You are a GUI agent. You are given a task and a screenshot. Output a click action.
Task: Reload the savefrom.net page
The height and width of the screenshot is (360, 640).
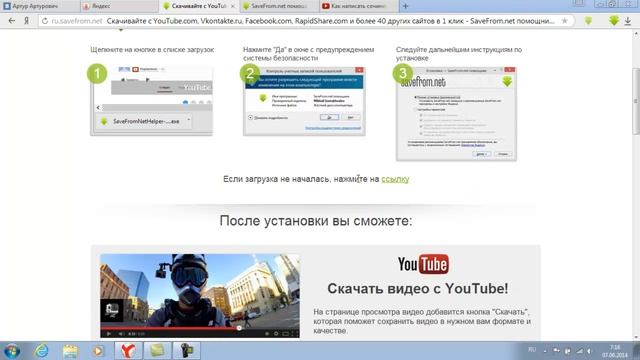[44, 21]
